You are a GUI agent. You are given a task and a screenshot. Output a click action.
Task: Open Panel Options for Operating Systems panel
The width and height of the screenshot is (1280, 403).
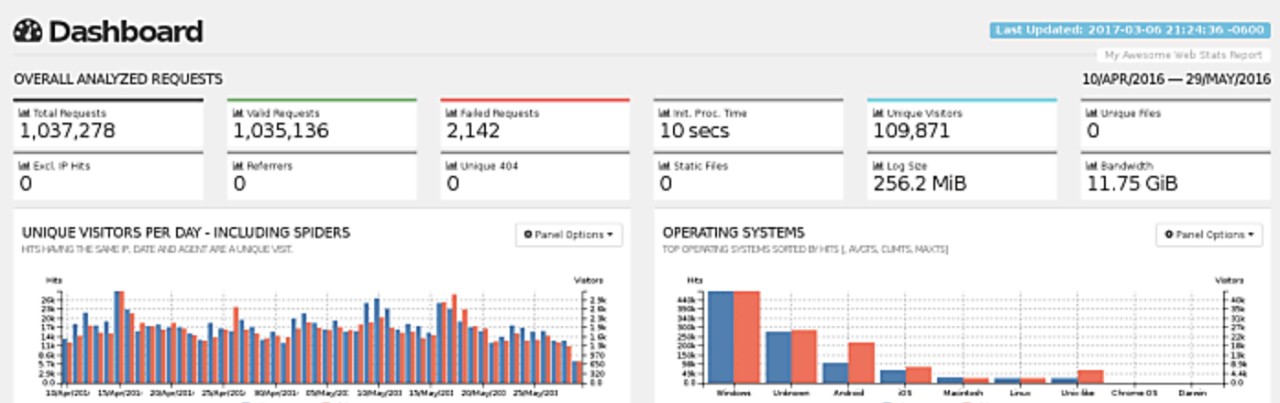click(1210, 235)
